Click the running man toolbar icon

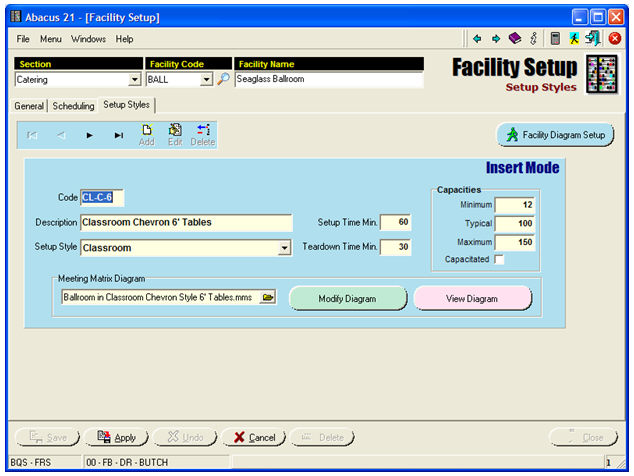point(575,39)
